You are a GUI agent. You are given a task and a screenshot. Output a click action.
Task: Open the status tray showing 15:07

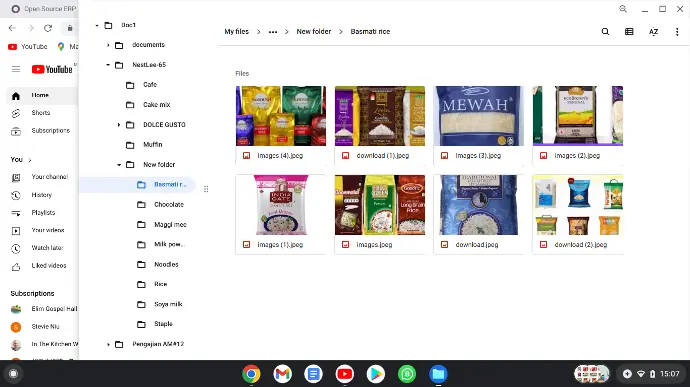[x=652, y=374]
